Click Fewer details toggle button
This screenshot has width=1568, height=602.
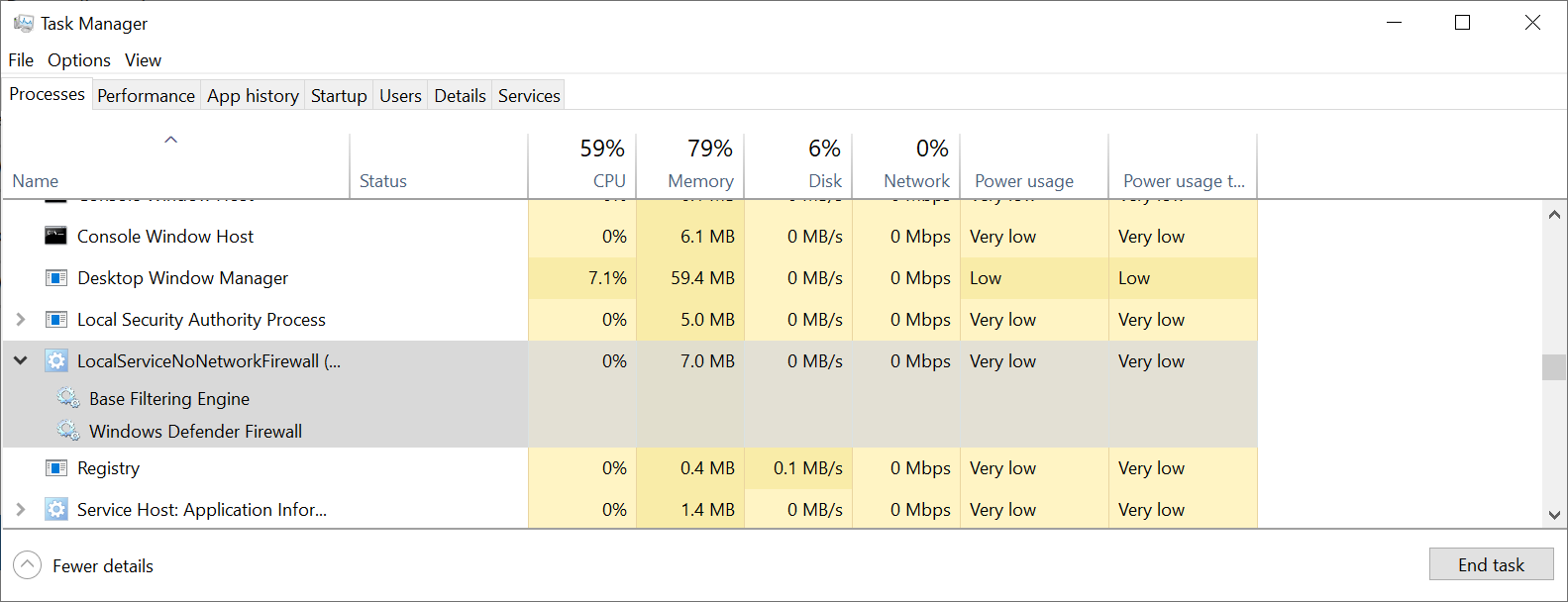28,565
